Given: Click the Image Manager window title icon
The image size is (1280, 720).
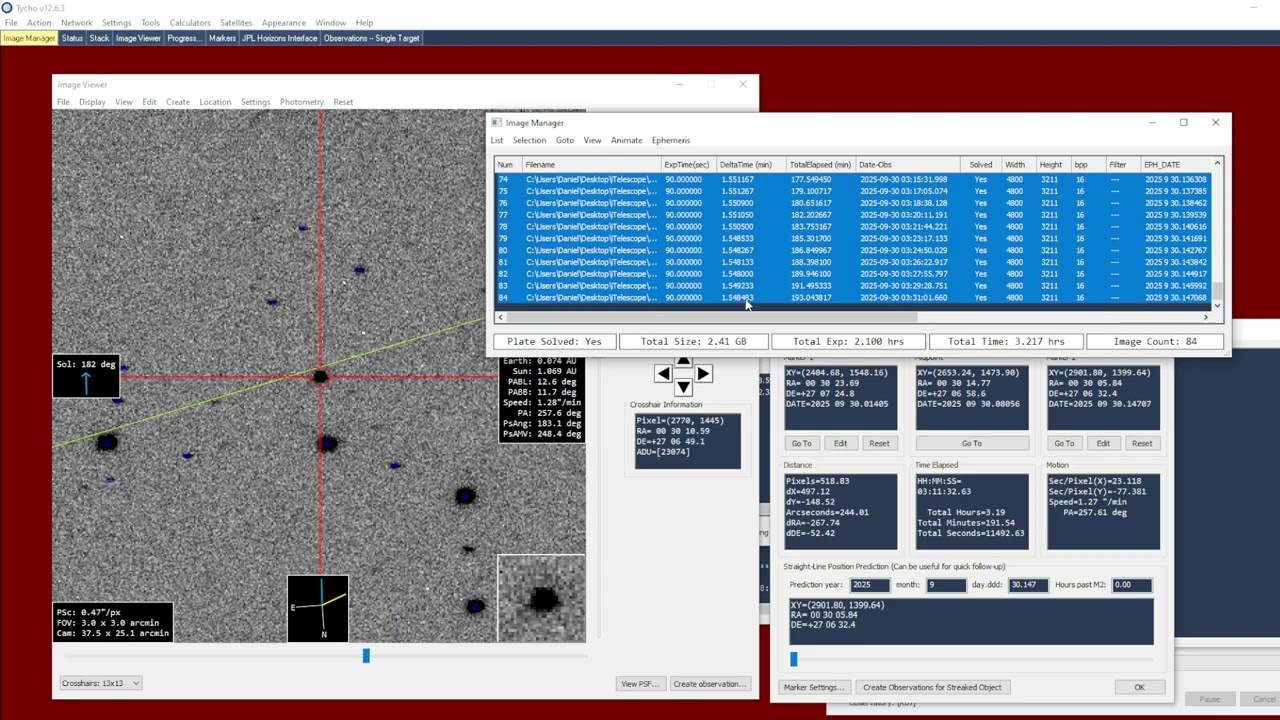Looking at the screenshot, I should 497,123.
